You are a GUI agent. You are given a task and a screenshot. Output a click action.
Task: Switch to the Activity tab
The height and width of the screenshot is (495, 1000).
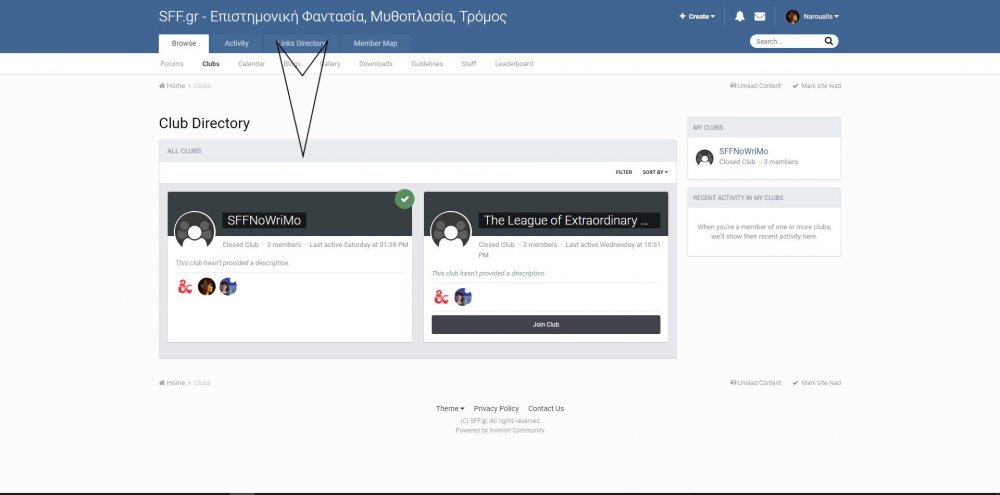[236, 44]
